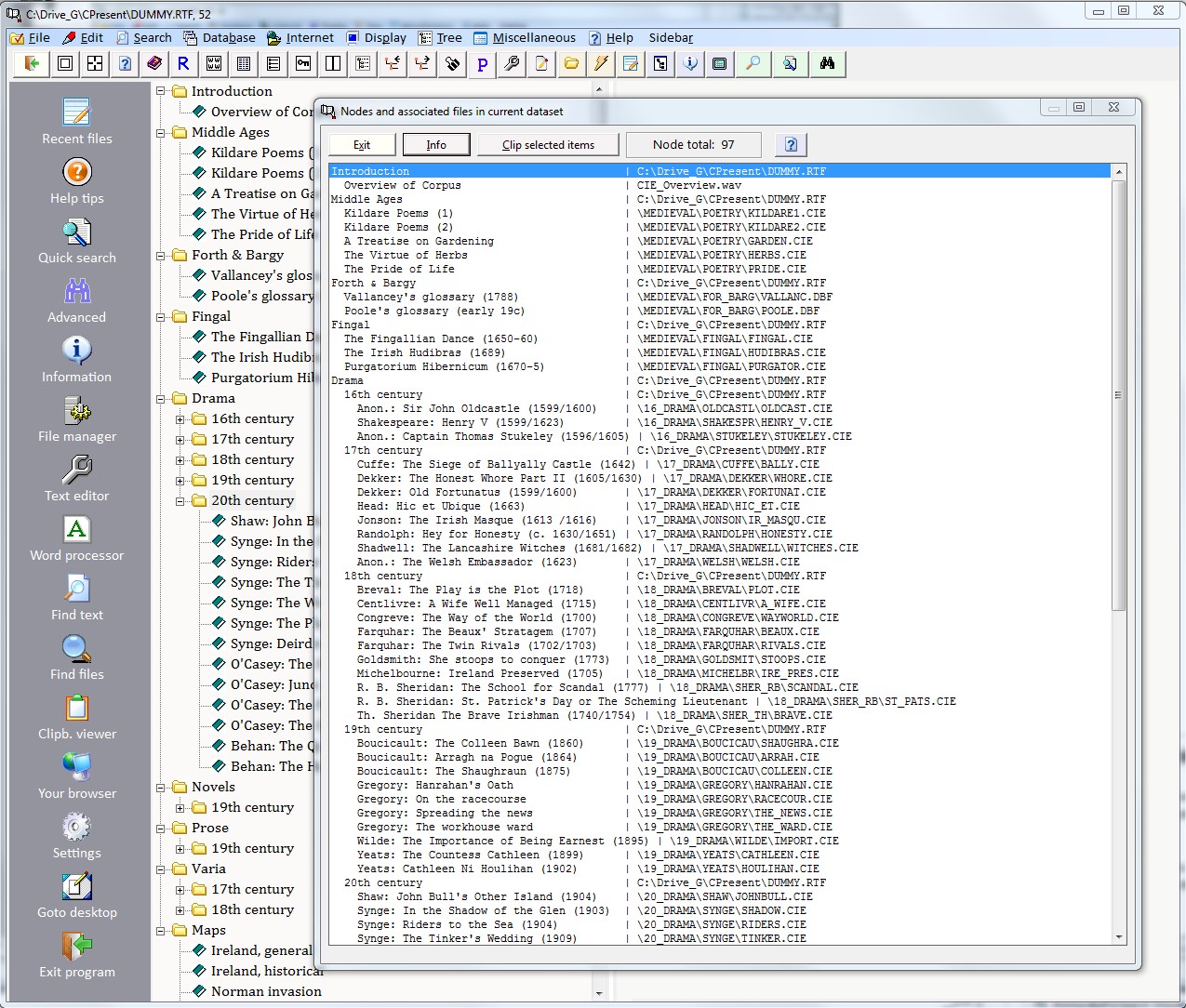
Task: Launch Quick search from sidebar
Action: tap(76, 232)
